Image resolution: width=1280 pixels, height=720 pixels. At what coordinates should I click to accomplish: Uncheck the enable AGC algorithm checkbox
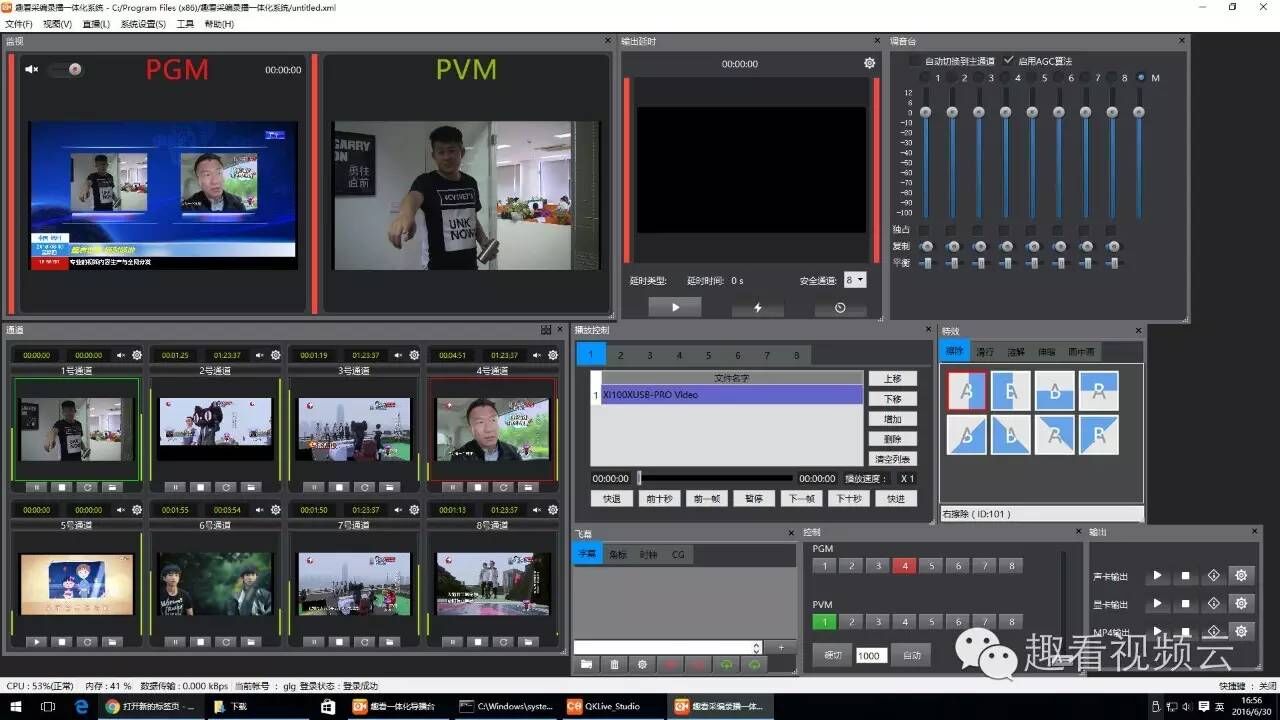pos(1009,61)
